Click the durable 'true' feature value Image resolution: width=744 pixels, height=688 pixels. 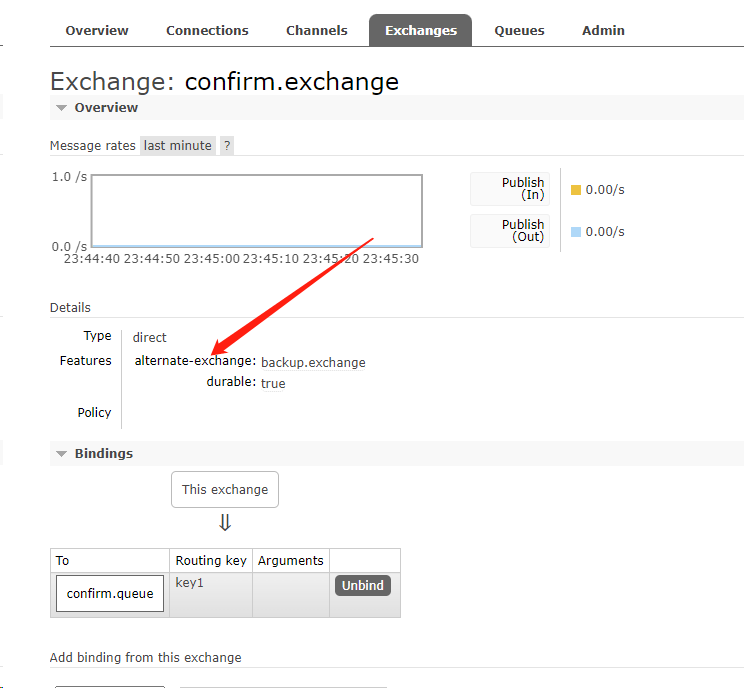(273, 383)
